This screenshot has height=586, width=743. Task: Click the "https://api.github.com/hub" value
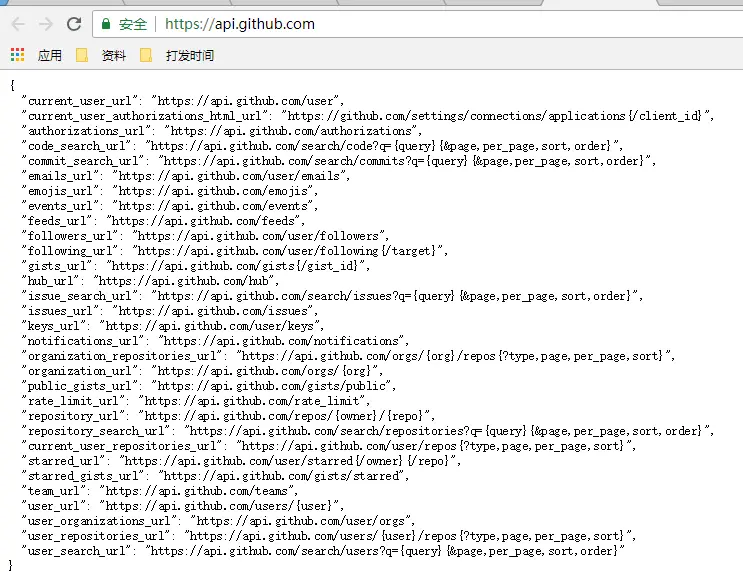pos(184,281)
